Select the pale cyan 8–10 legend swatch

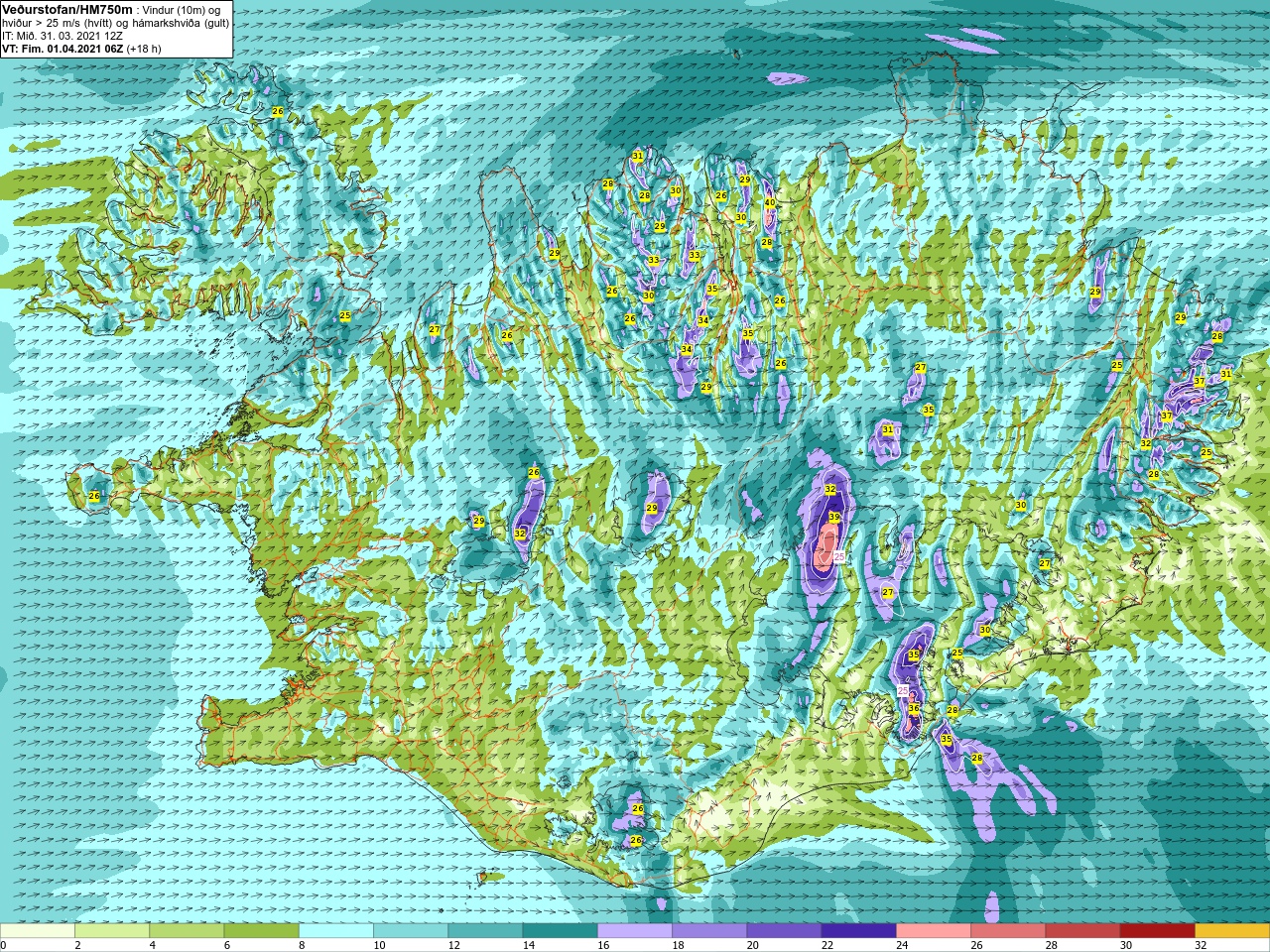point(336,931)
